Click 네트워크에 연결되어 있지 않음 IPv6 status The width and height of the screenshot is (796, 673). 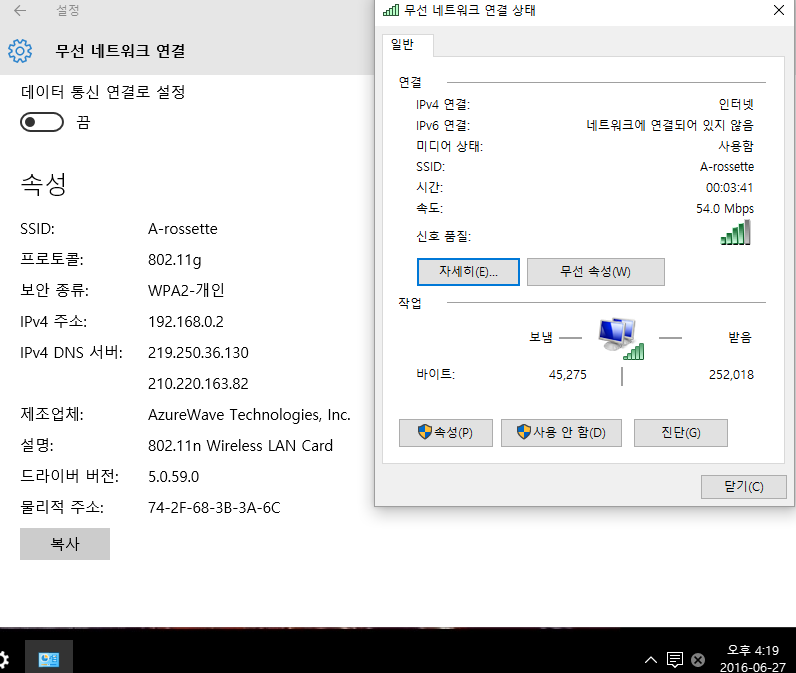(670, 125)
